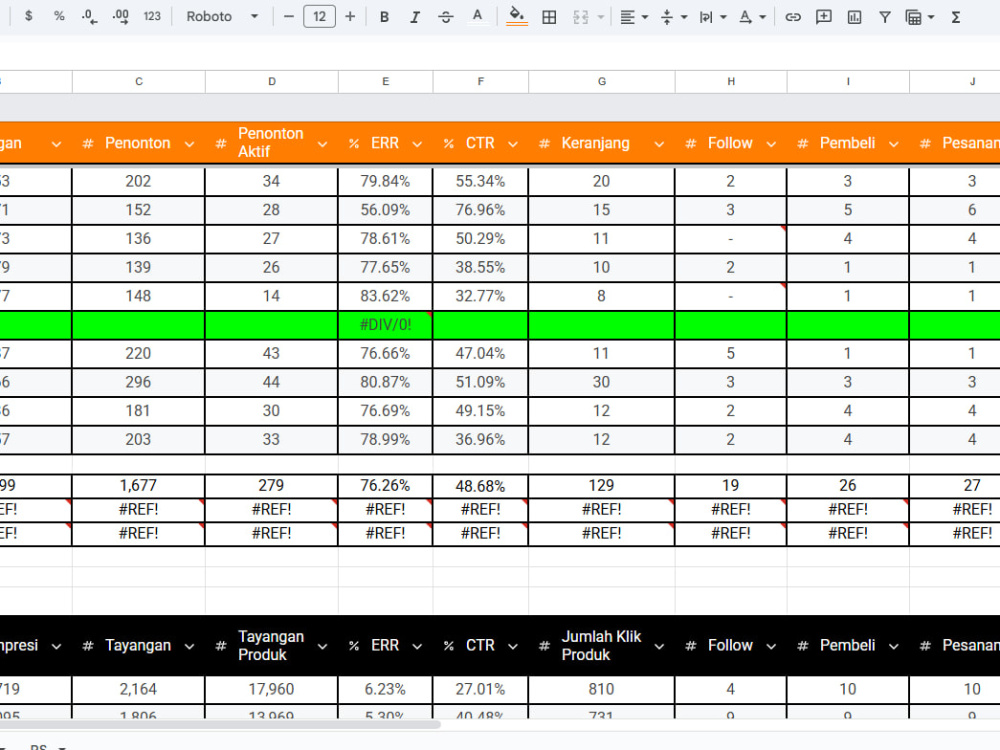Image resolution: width=1000 pixels, height=750 pixels.
Task: Open more number formats (123)
Action: pyautogui.click(x=152, y=17)
